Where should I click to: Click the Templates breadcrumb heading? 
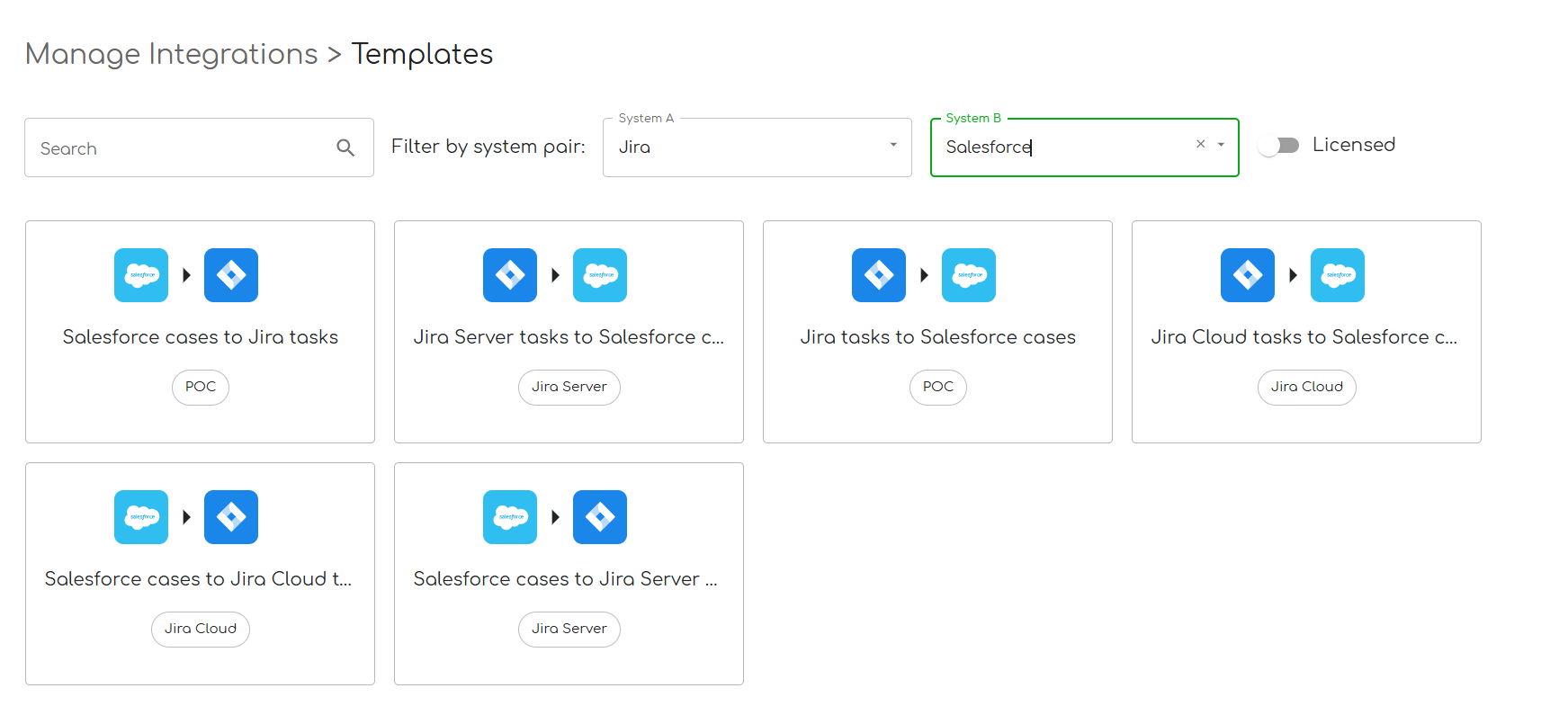[423, 54]
